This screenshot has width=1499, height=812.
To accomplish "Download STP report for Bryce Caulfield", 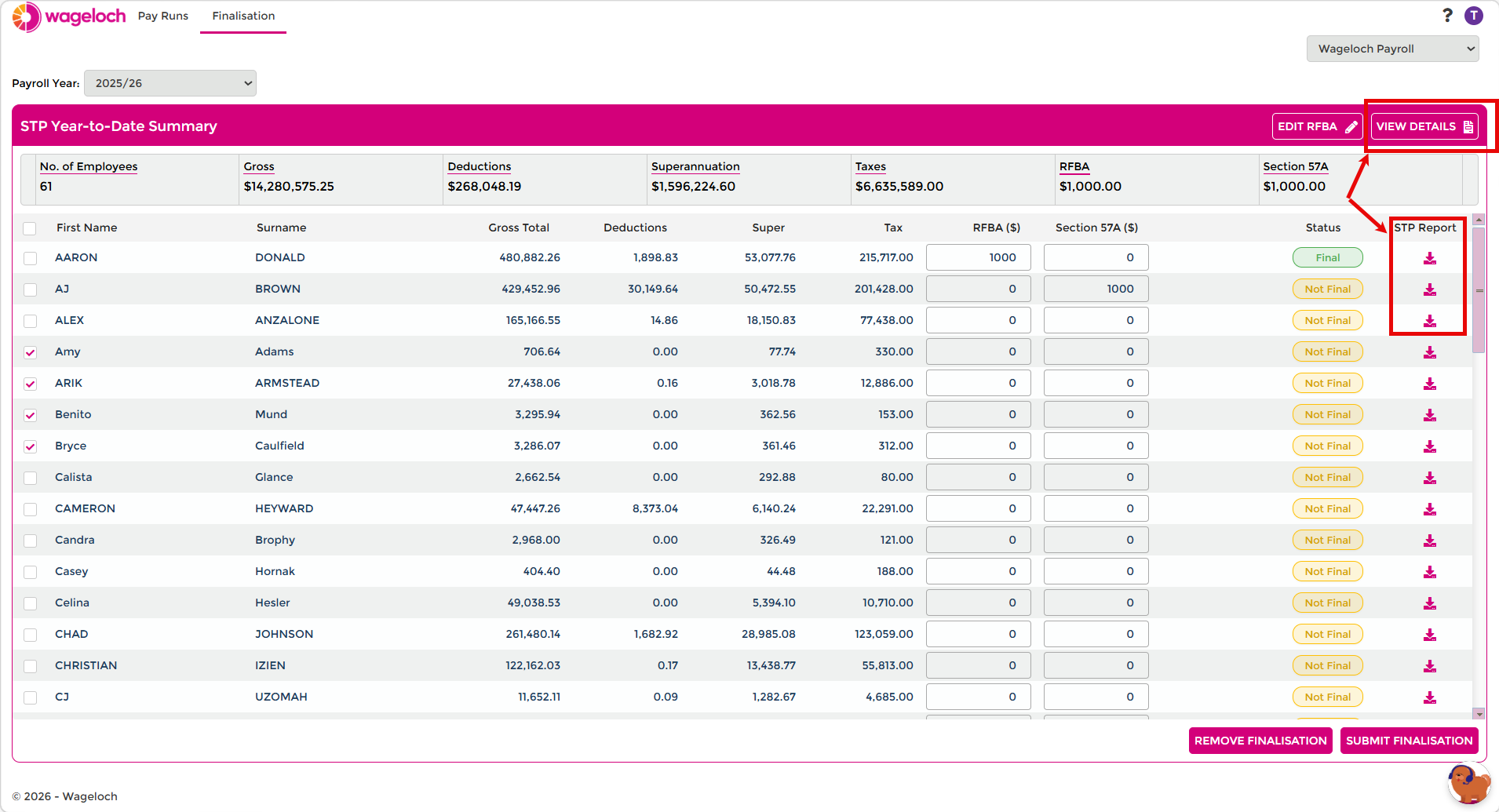I will click(1430, 446).
